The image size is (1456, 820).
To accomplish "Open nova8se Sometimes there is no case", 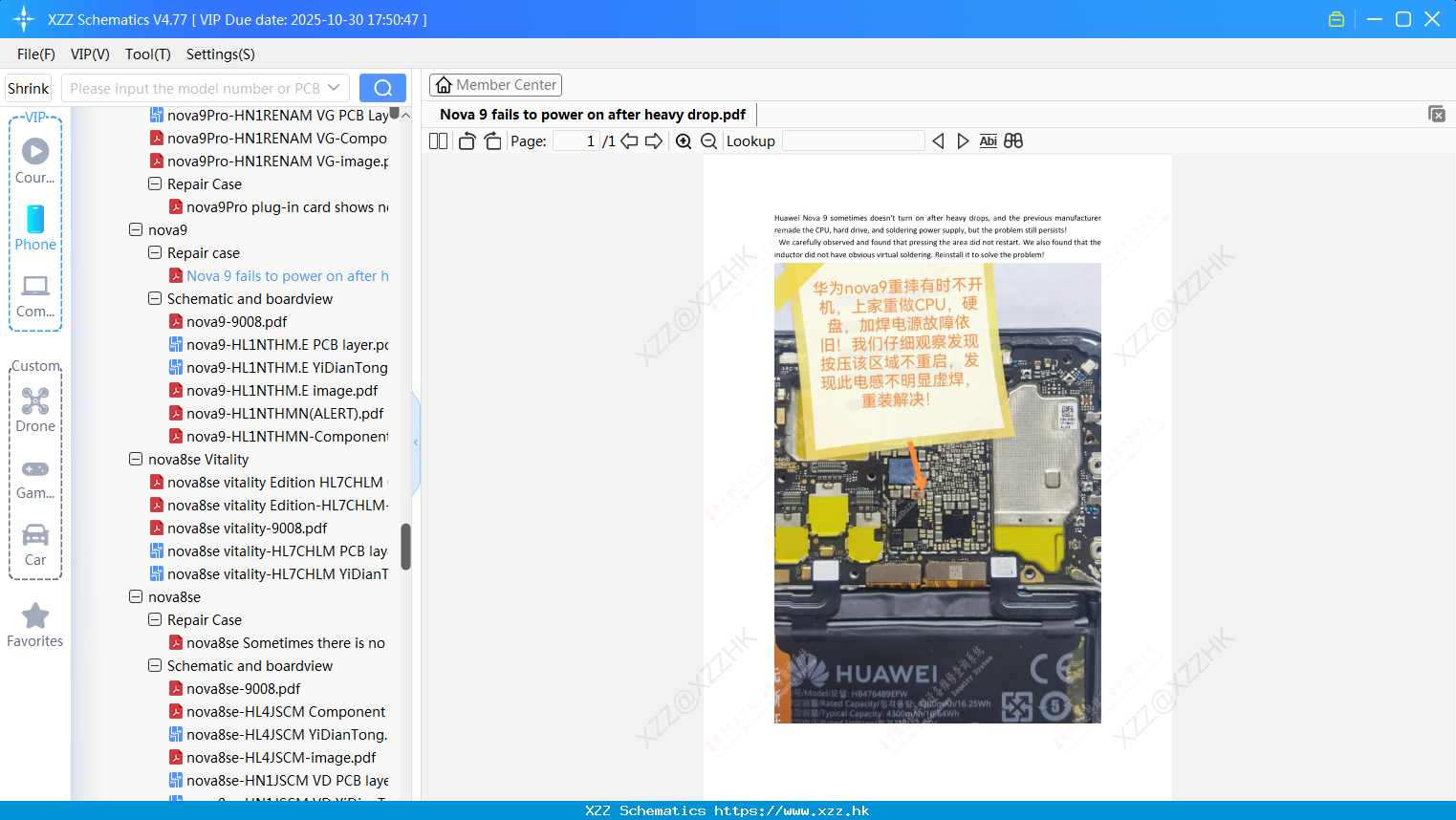I will pyautogui.click(x=286, y=643).
